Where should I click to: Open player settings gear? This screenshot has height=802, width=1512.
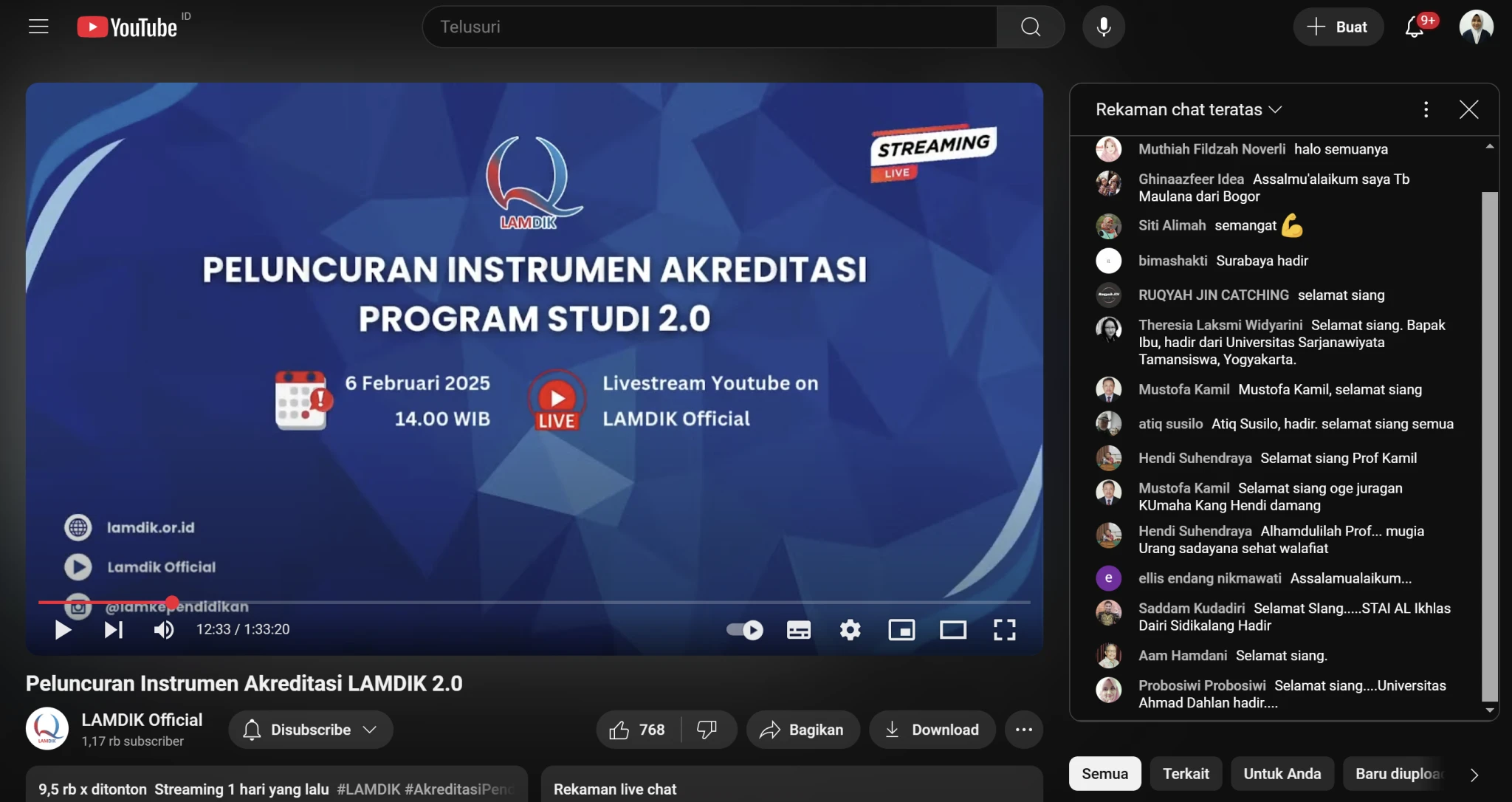(x=850, y=630)
